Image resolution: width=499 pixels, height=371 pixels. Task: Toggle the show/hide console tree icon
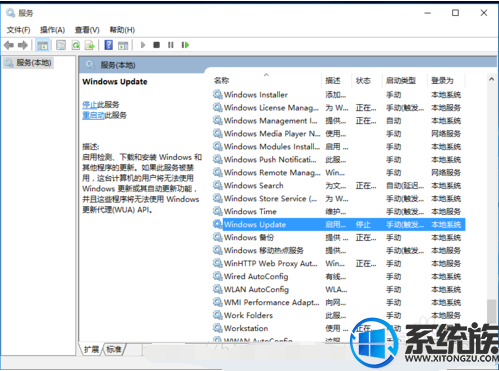(x=43, y=45)
